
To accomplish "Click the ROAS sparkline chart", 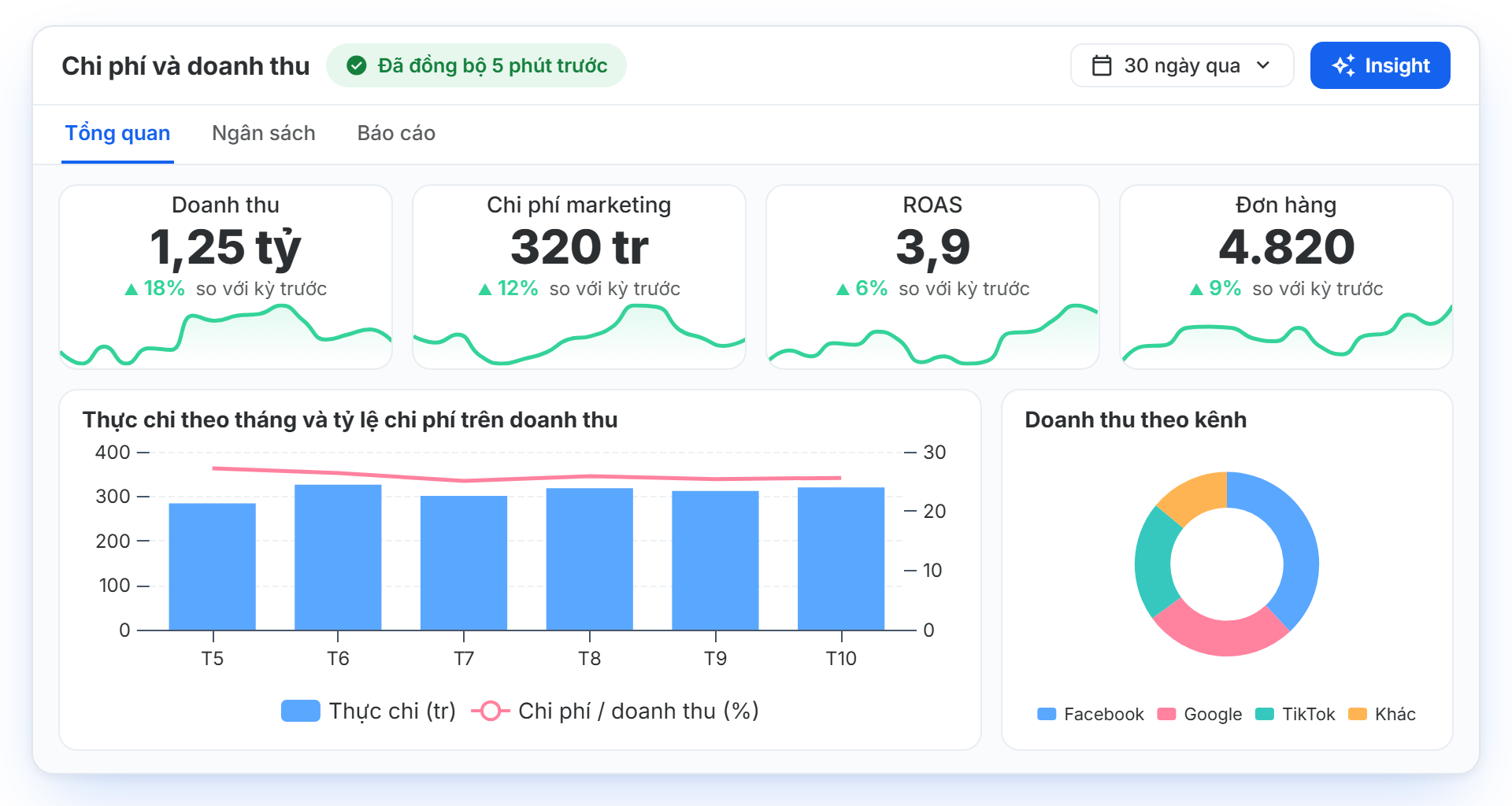I will 933,337.
